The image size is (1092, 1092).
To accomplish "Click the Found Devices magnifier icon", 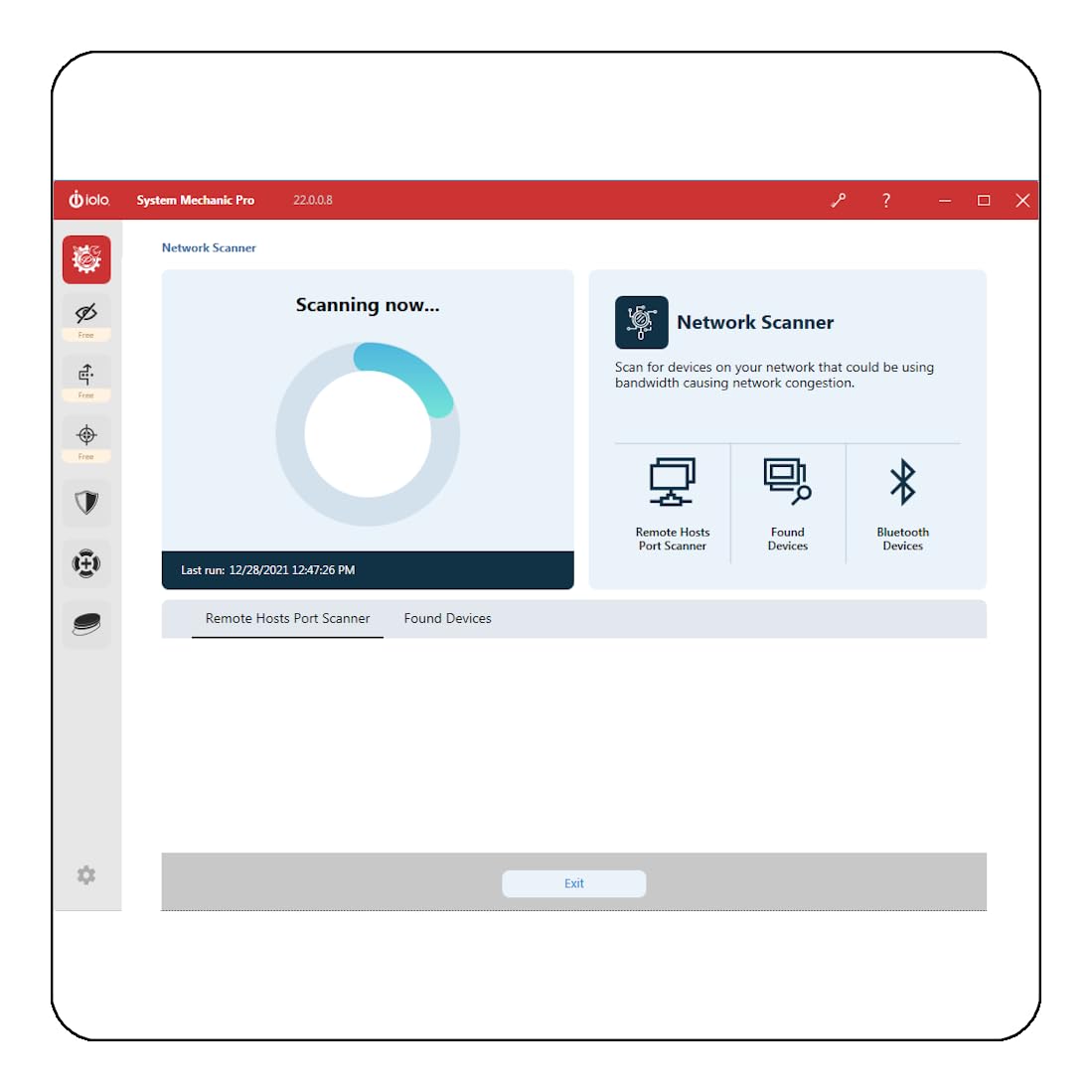I will [787, 481].
